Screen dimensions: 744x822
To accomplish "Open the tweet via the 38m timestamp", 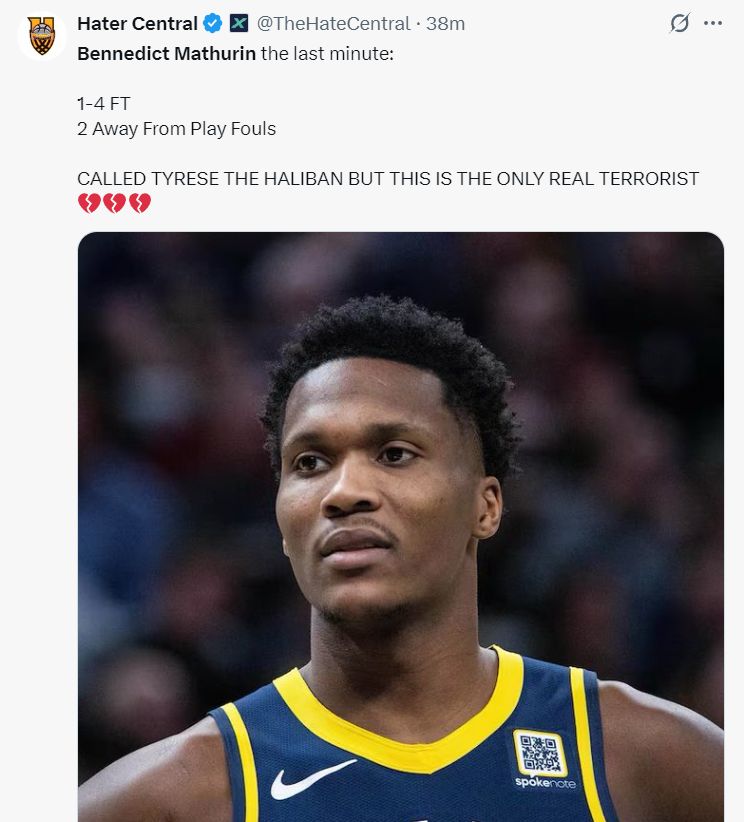I will point(445,24).
